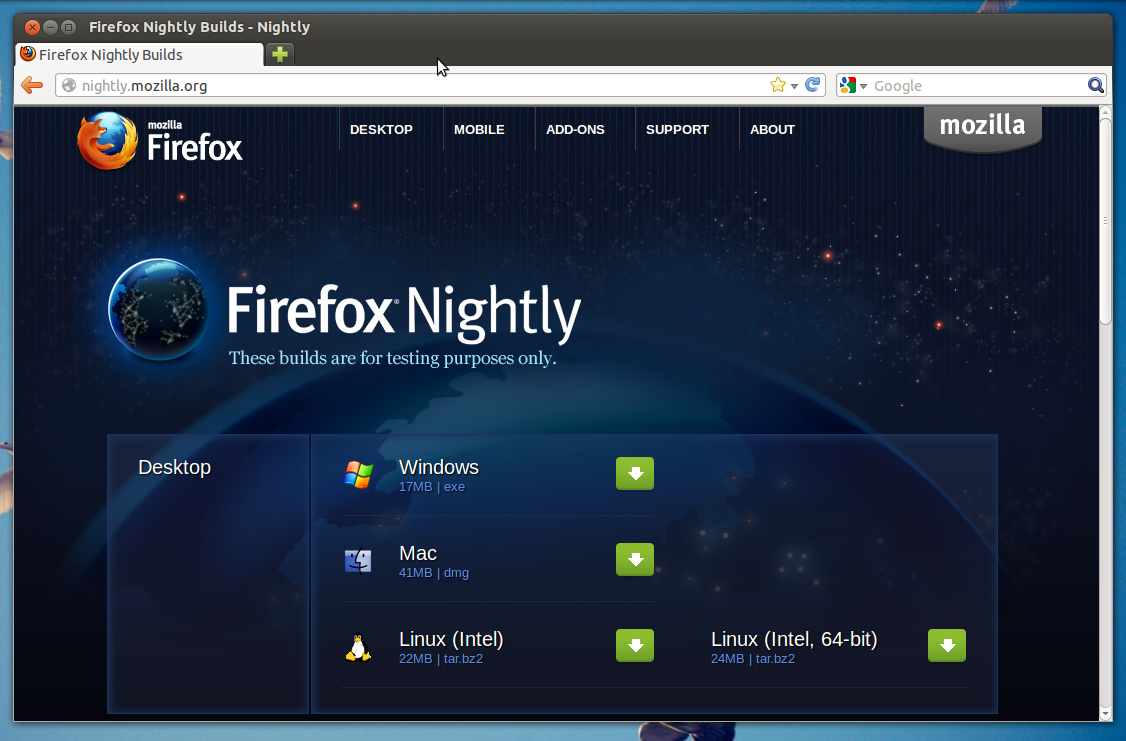Open a new tab with the plus button

click(280, 54)
